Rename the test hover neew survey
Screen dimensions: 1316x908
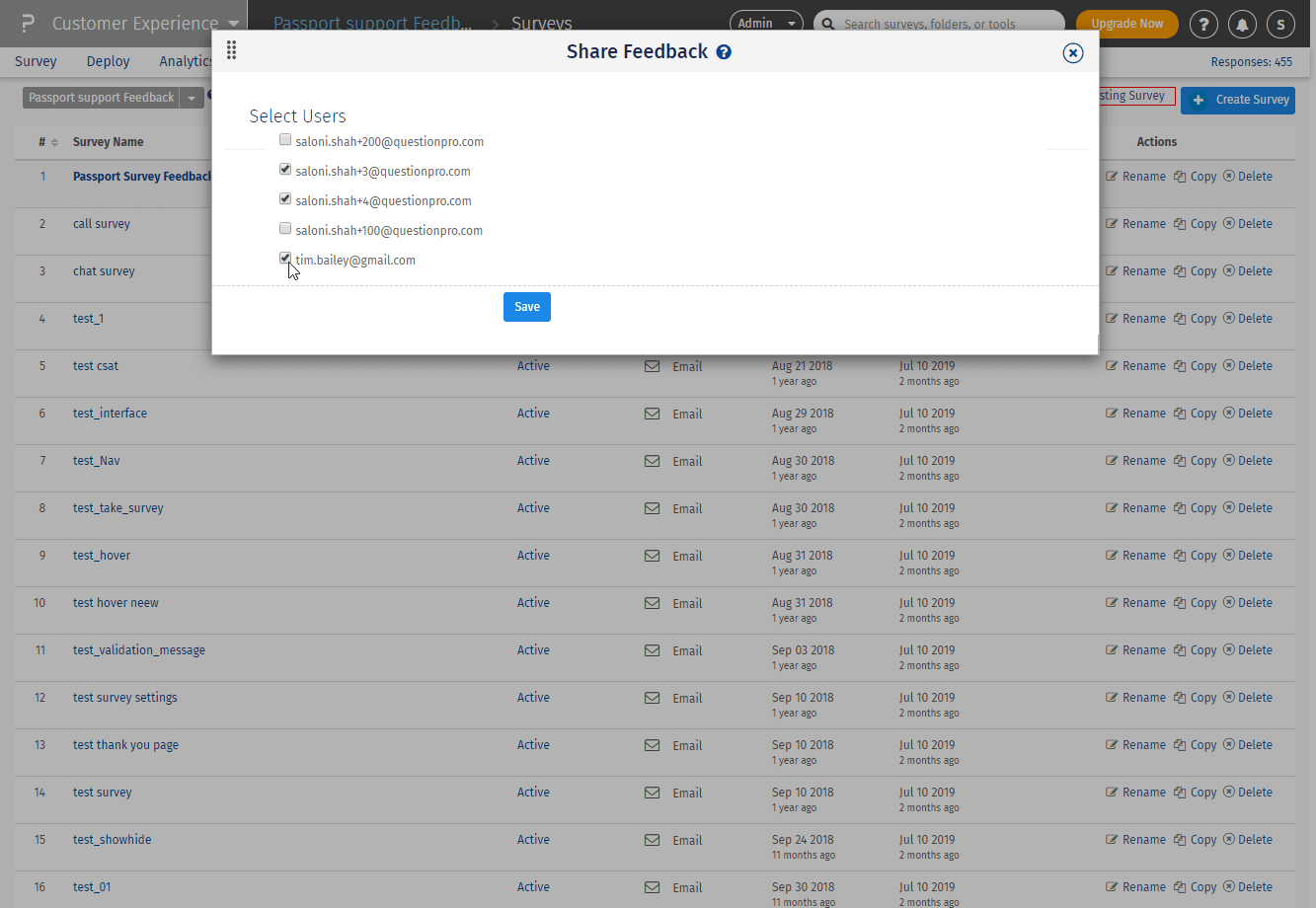pyautogui.click(x=1135, y=603)
